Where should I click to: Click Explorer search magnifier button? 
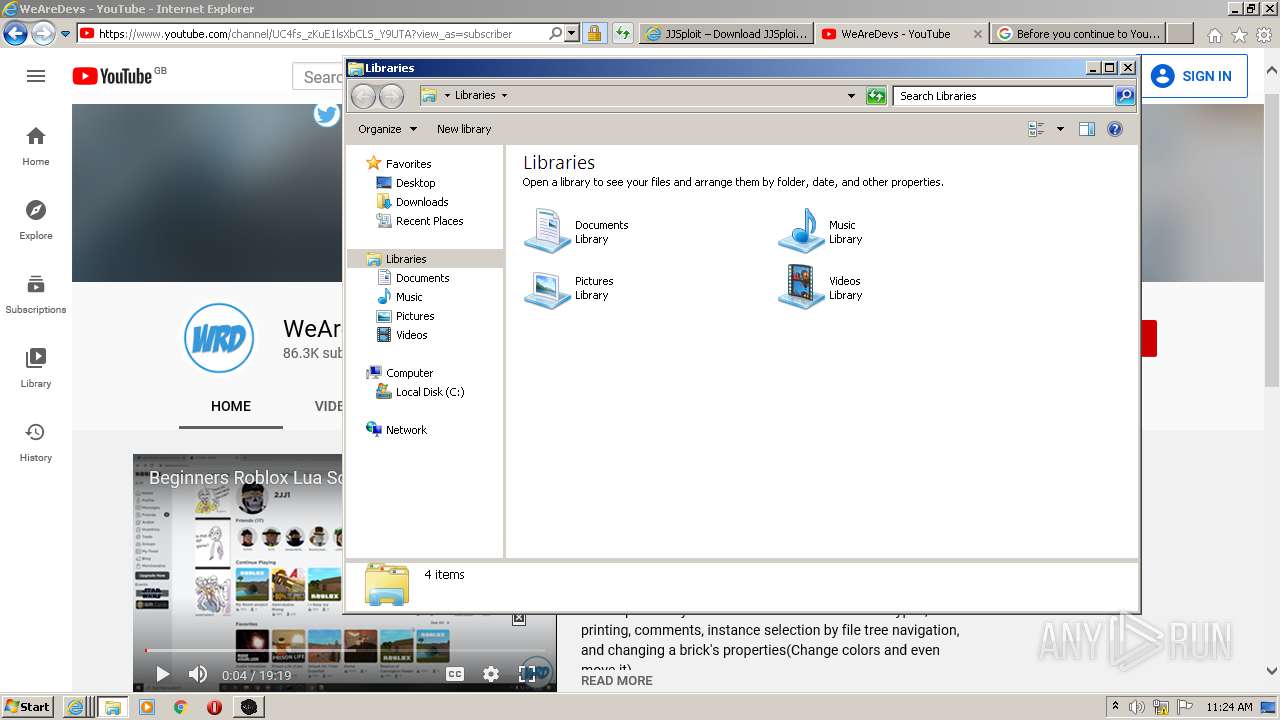click(1125, 96)
